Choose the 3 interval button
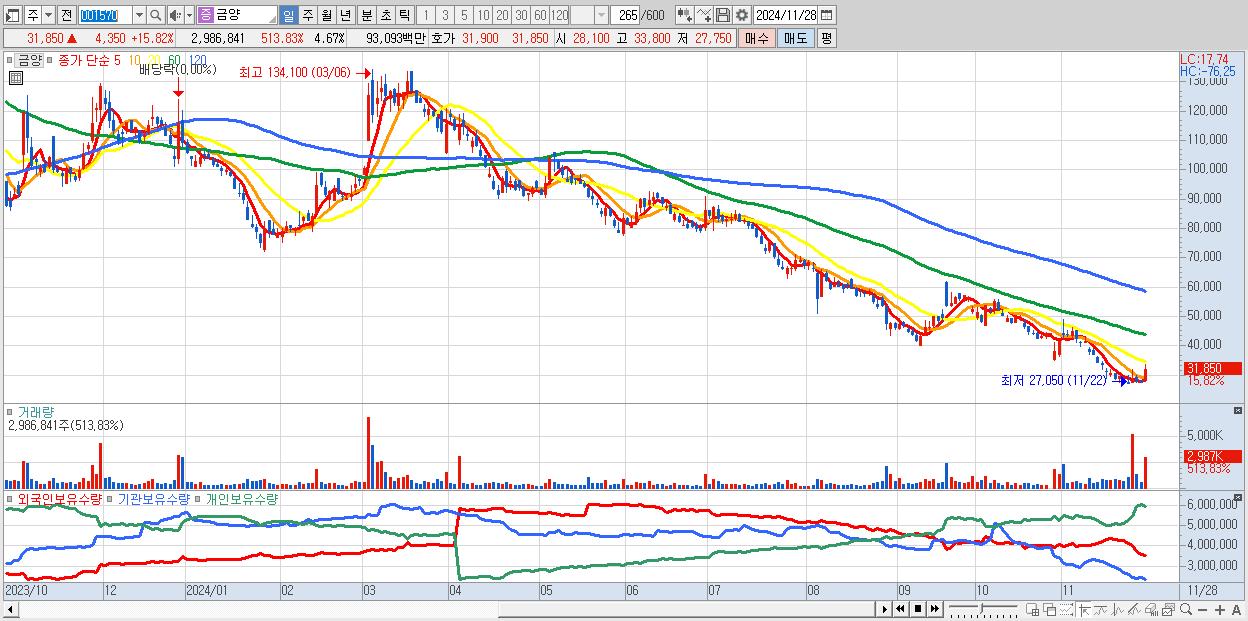The image size is (1248, 621). coord(445,15)
